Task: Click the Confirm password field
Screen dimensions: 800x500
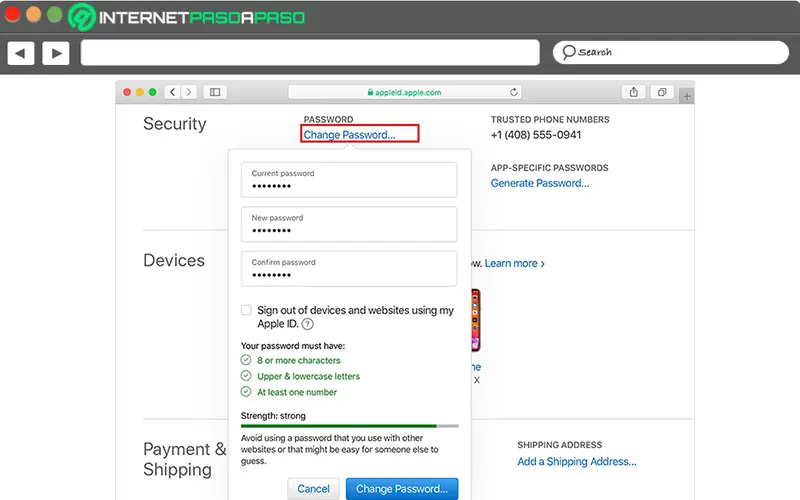Action: pos(349,268)
